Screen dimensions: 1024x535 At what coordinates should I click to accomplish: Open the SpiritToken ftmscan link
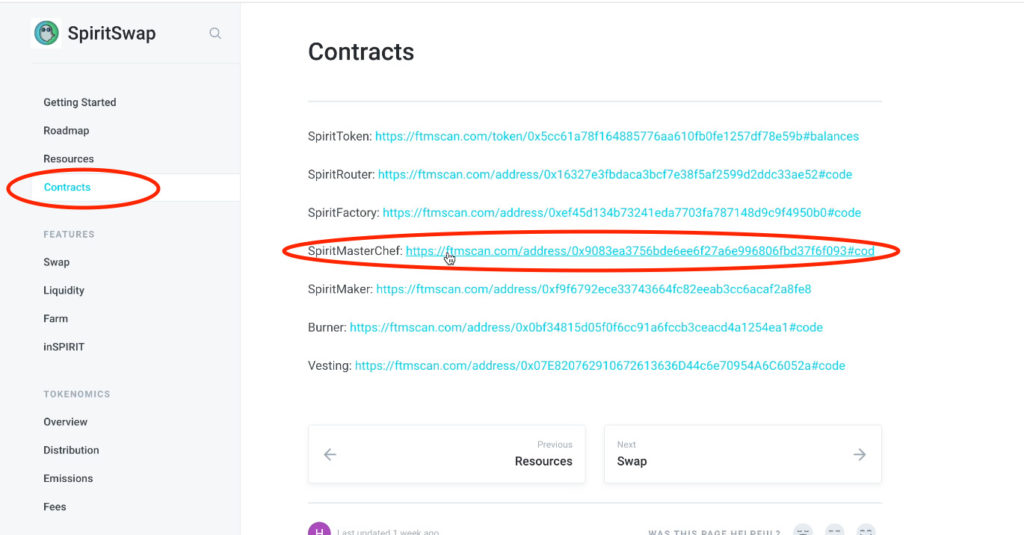[x=616, y=137]
